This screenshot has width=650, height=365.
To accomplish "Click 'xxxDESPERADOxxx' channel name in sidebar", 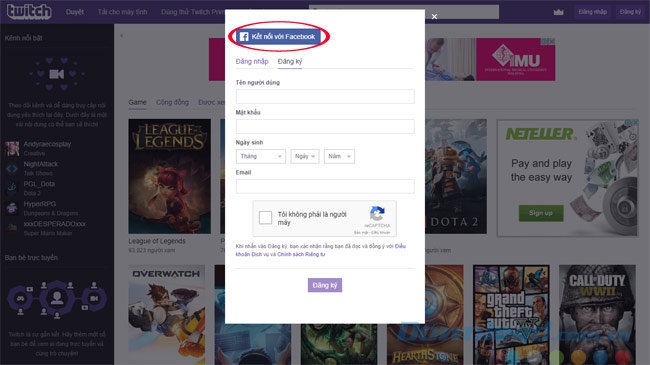I will click(54, 224).
